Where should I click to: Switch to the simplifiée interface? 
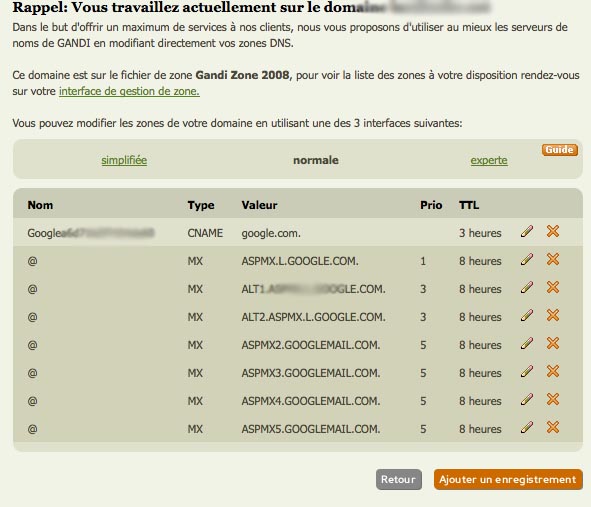(x=124, y=160)
